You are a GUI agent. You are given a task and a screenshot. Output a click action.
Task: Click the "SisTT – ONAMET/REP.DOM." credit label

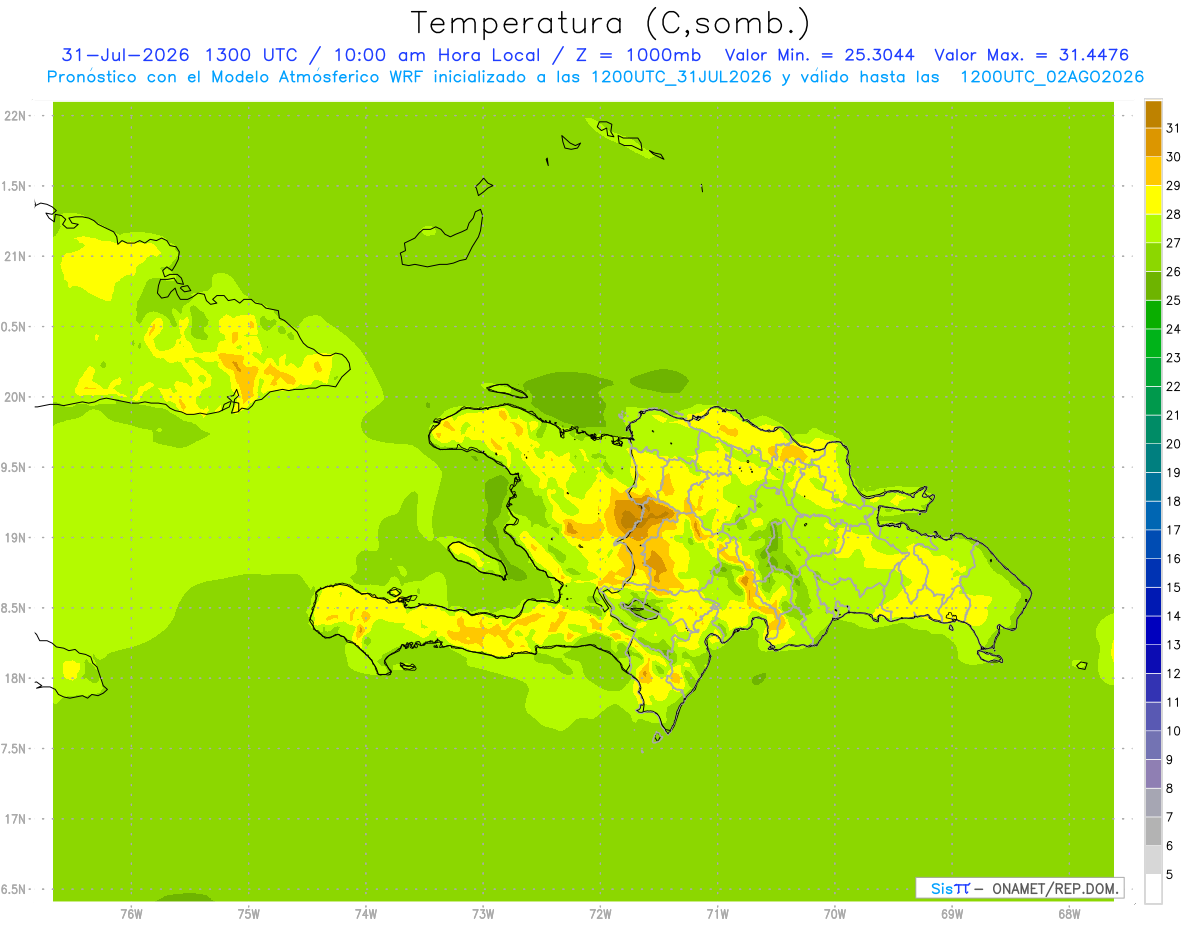click(x=1020, y=888)
